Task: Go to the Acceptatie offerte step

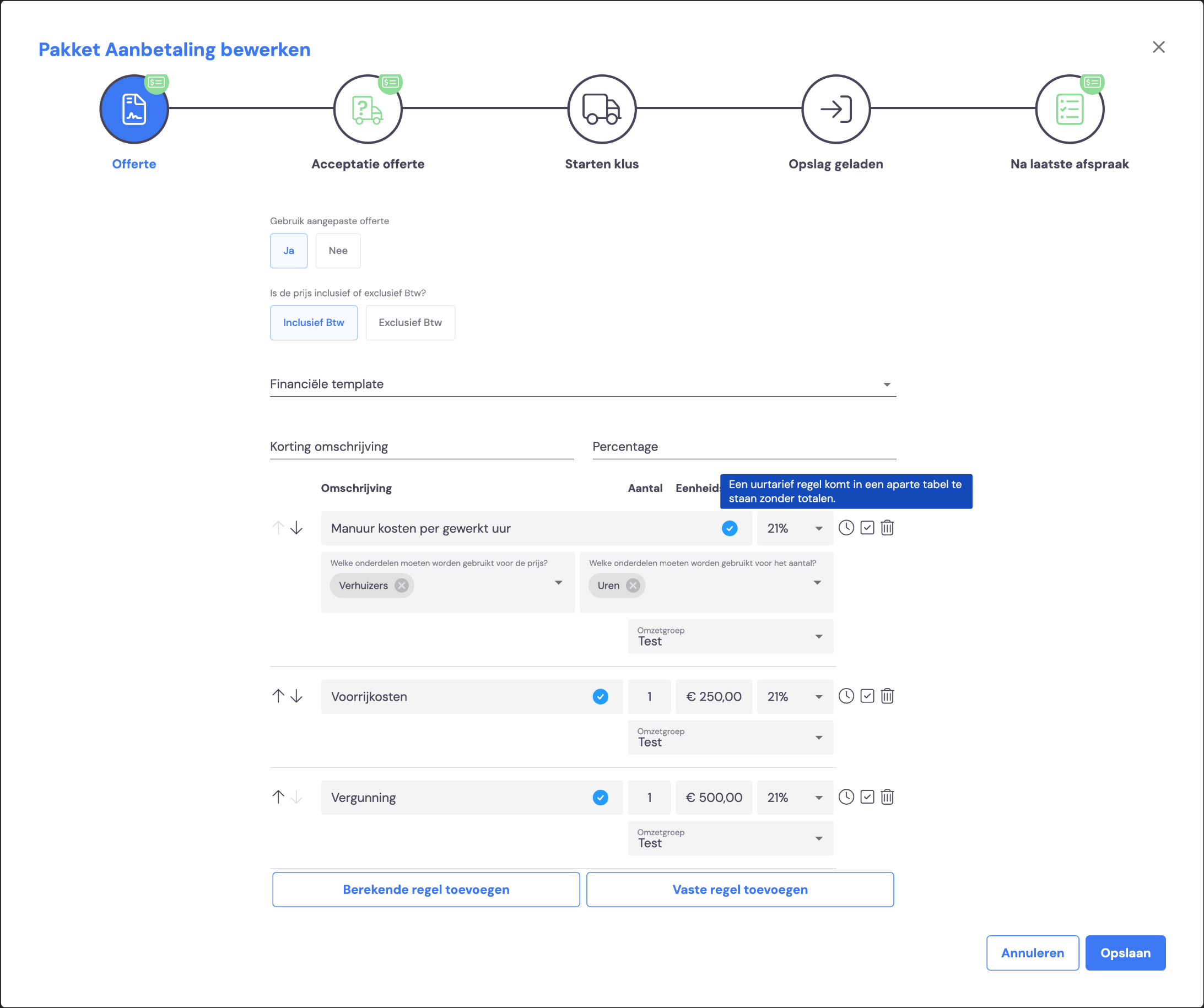Action: pyautogui.click(x=368, y=109)
